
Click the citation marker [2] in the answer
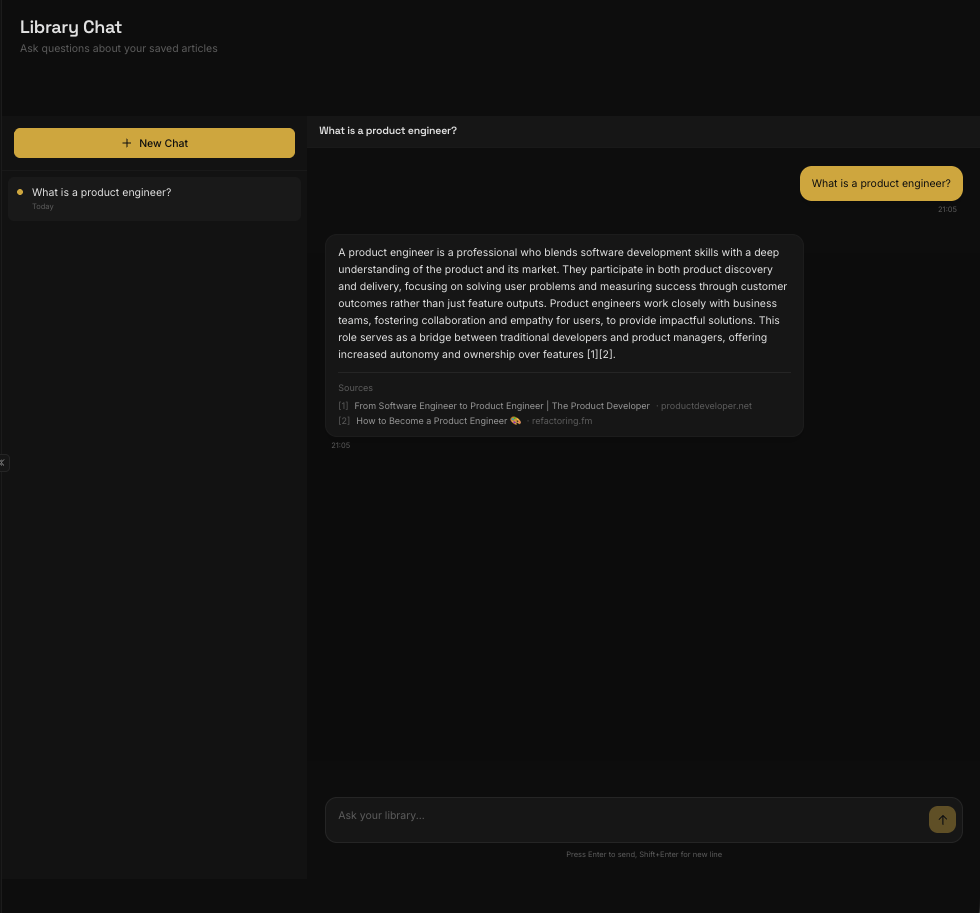(604, 354)
